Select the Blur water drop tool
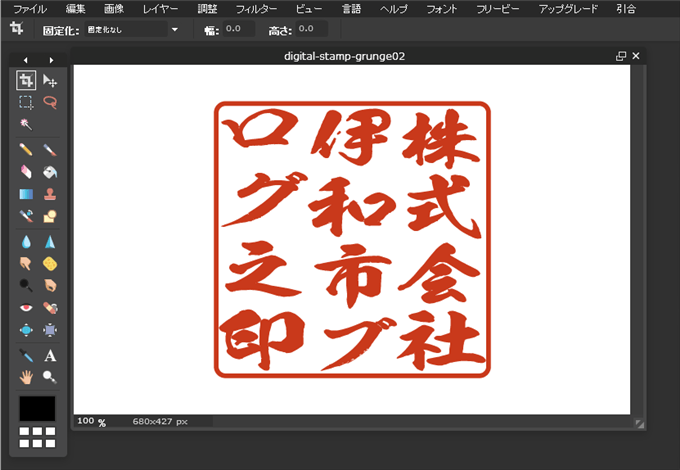 tap(26, 242)
